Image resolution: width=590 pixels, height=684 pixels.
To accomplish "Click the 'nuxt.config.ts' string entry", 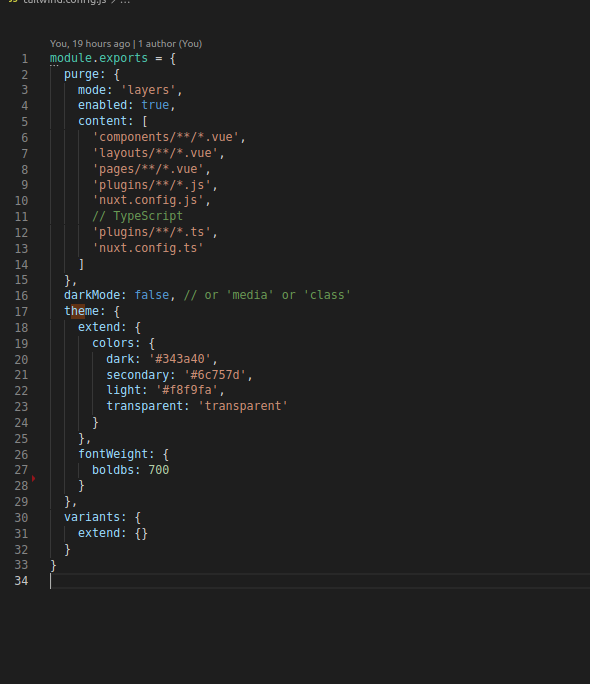I will coord(148,248).
